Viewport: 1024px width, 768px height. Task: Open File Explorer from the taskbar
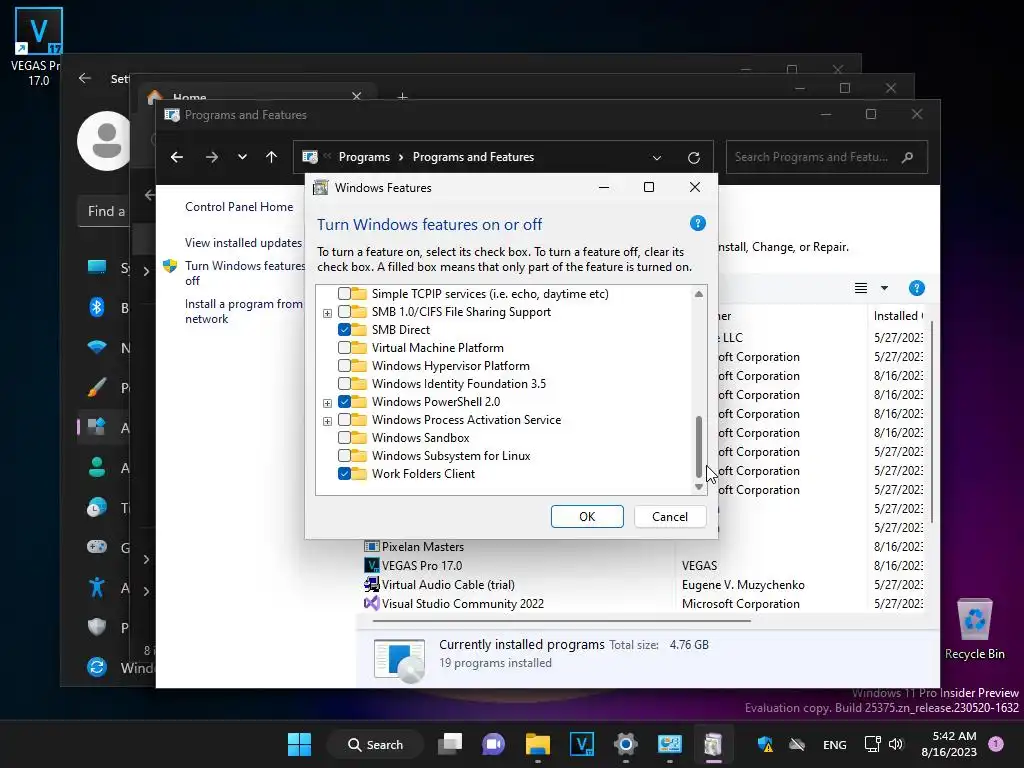537,744
